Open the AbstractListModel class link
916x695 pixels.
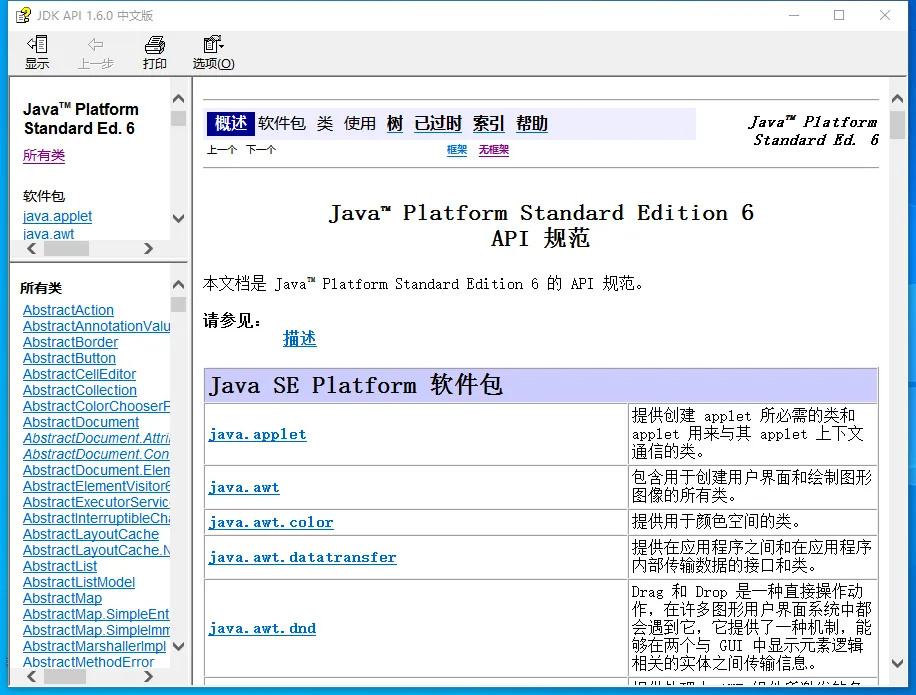pos(79,582)
